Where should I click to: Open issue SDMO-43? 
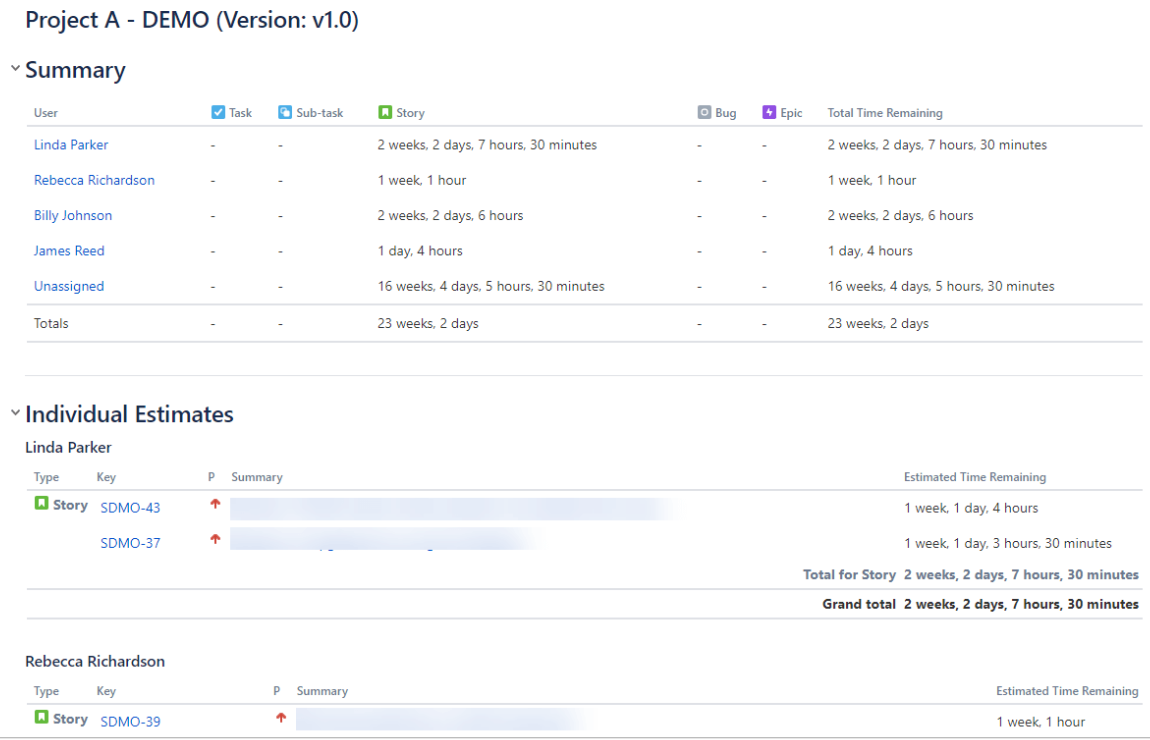coord(129,507)
